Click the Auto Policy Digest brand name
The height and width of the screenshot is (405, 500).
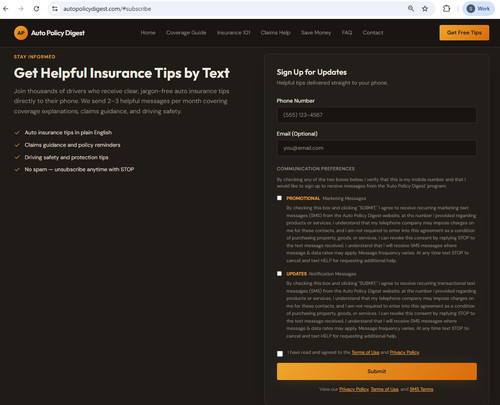[58, 33]
